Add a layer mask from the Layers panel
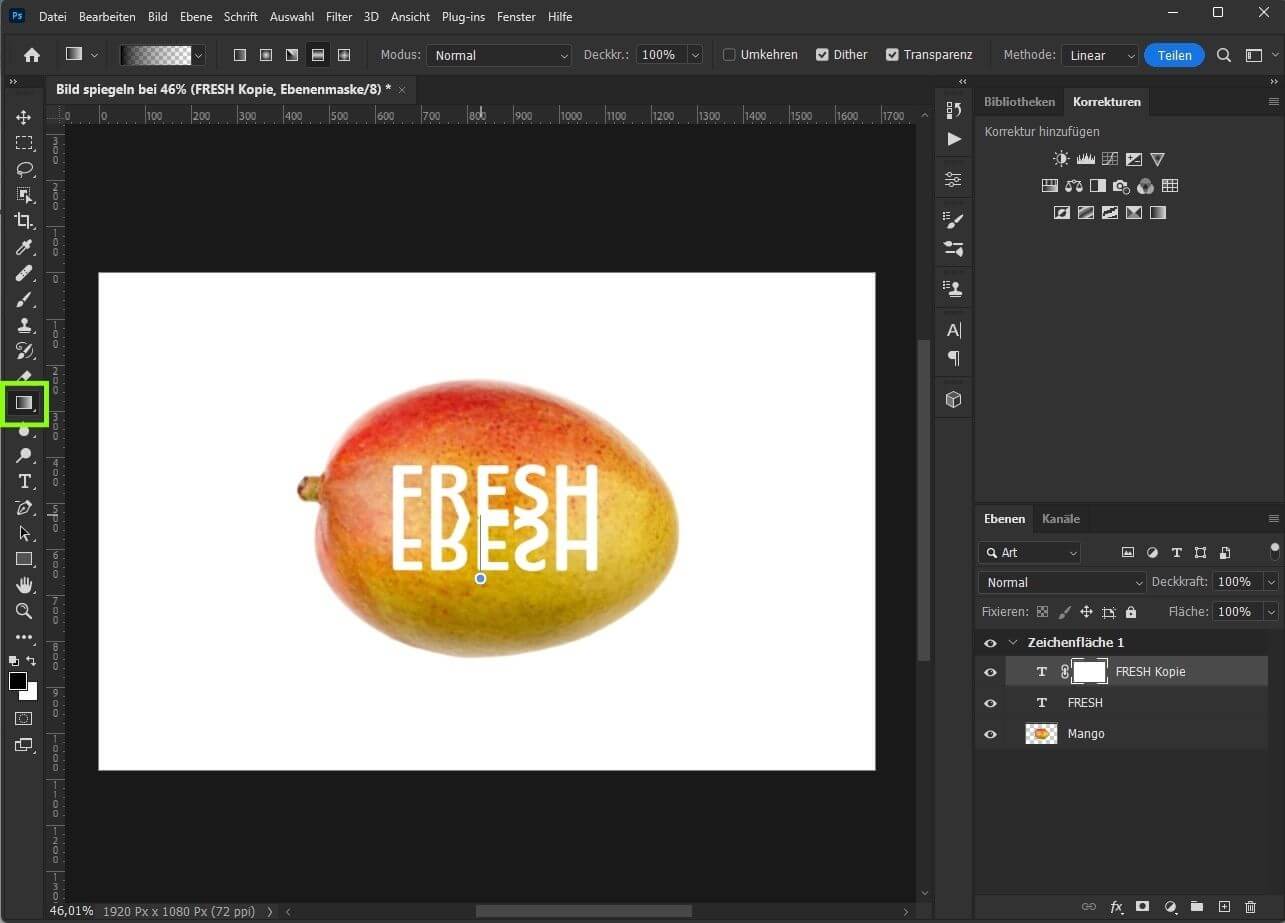This screenshot has height=923, width=1285. click(x=1141, y=907)
